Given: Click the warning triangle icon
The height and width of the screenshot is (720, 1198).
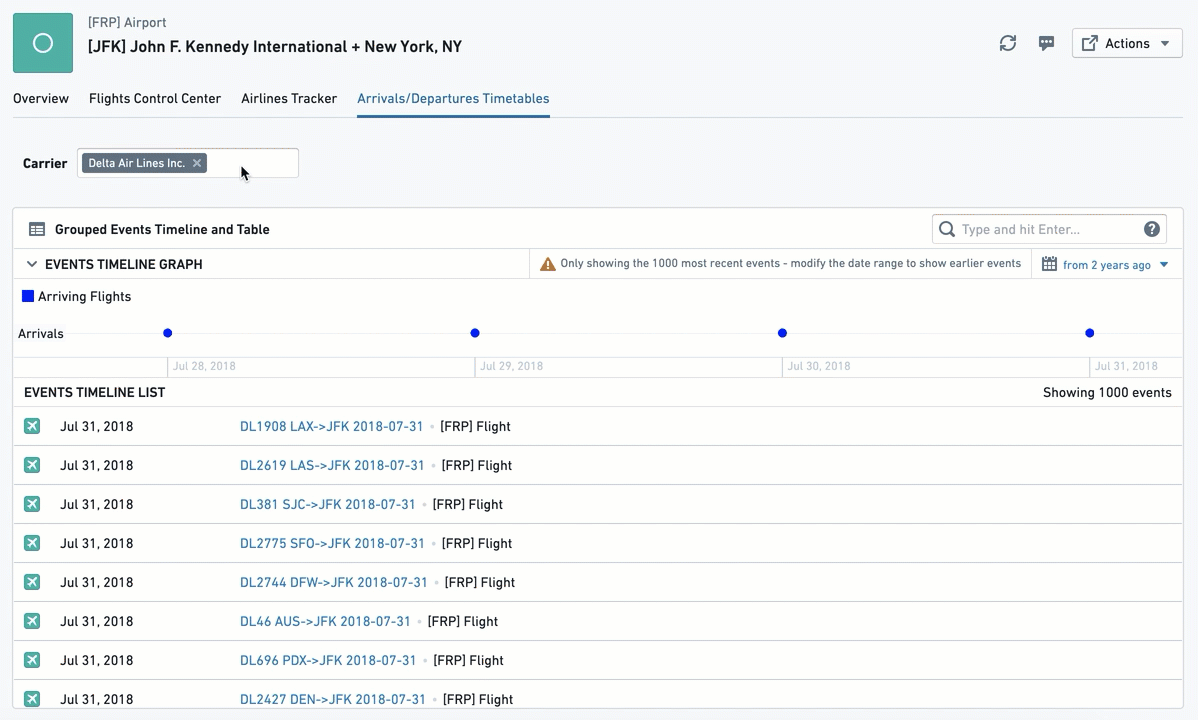Looking at the screenshot, I should (548, 264).
